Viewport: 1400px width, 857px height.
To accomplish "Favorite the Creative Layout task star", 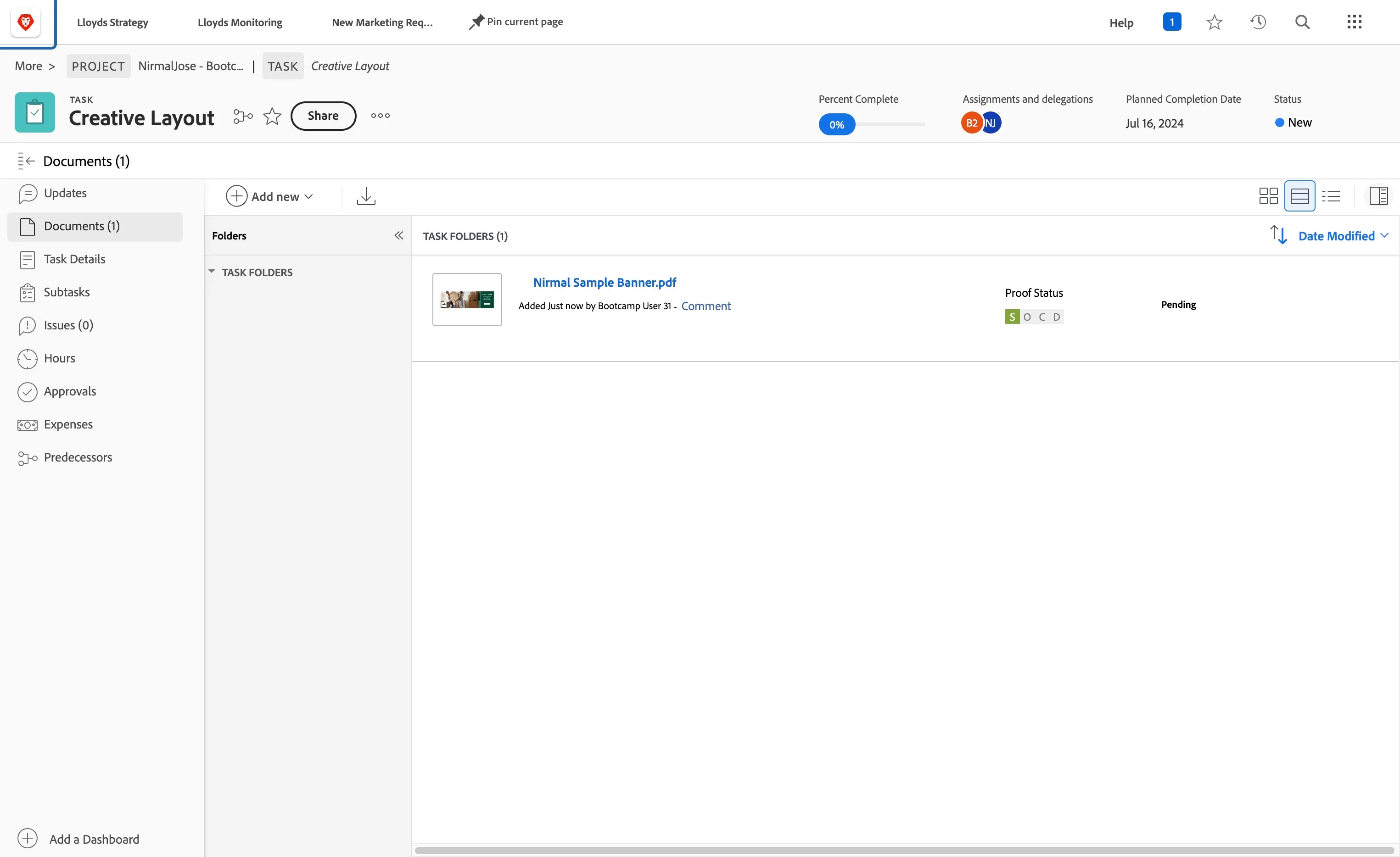I will point(272,116).
